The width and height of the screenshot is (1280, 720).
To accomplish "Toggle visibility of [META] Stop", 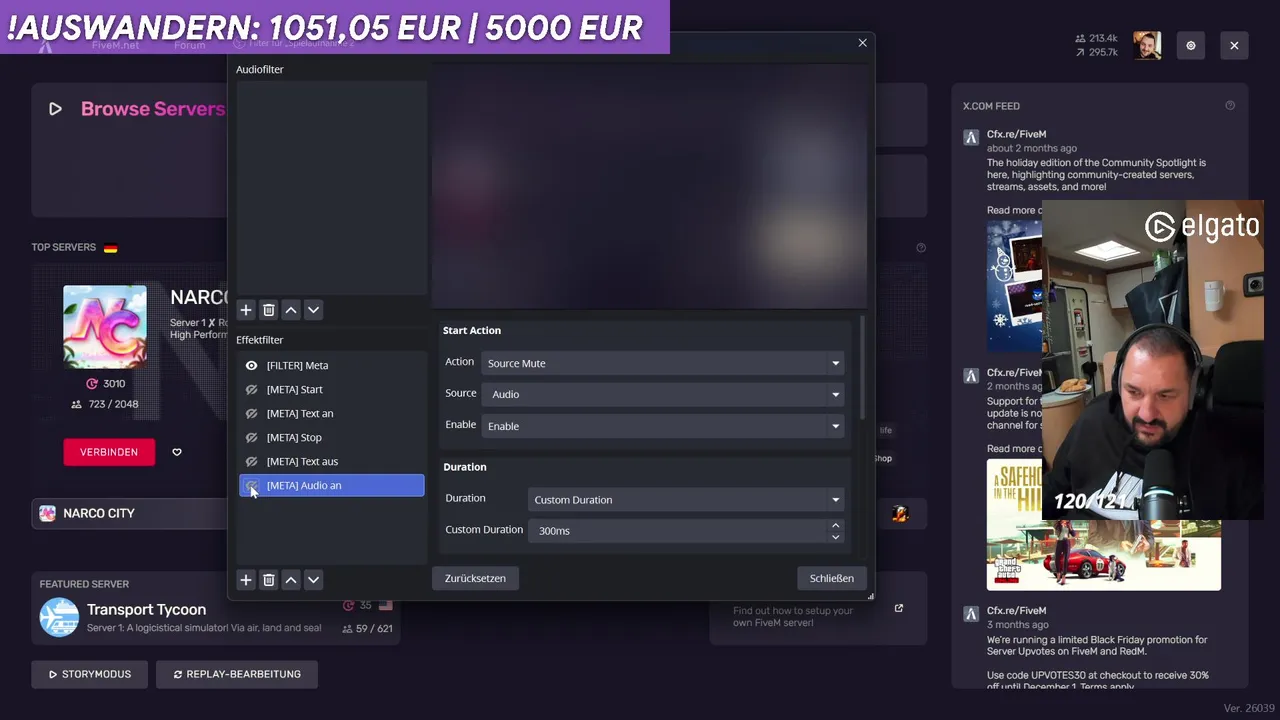I will 251,438.
